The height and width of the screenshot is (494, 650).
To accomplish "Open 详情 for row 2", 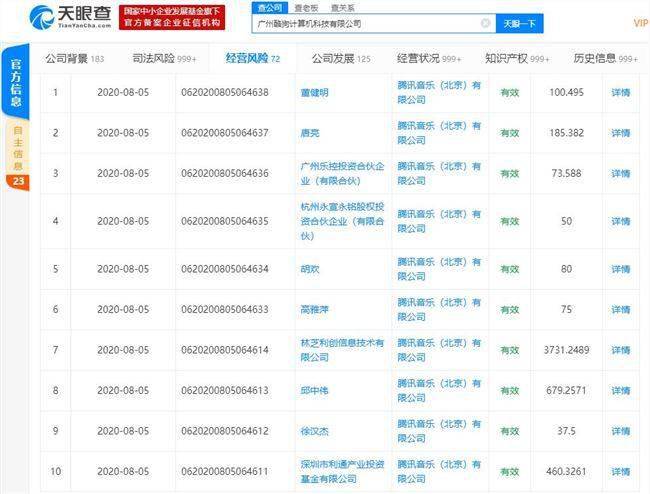I will tap(621, 133).
